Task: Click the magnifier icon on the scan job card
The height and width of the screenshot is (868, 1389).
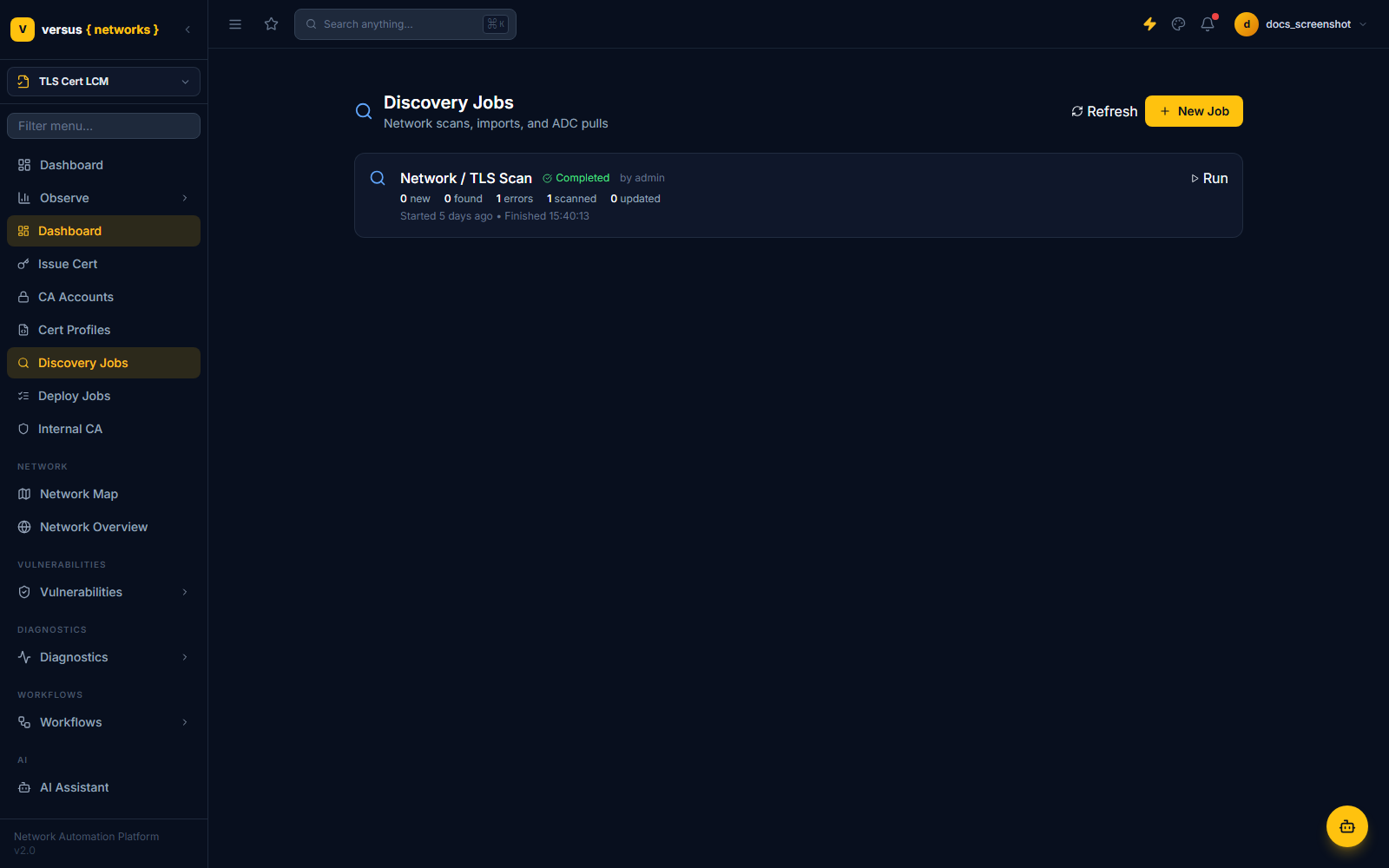Action: (378, 178)
